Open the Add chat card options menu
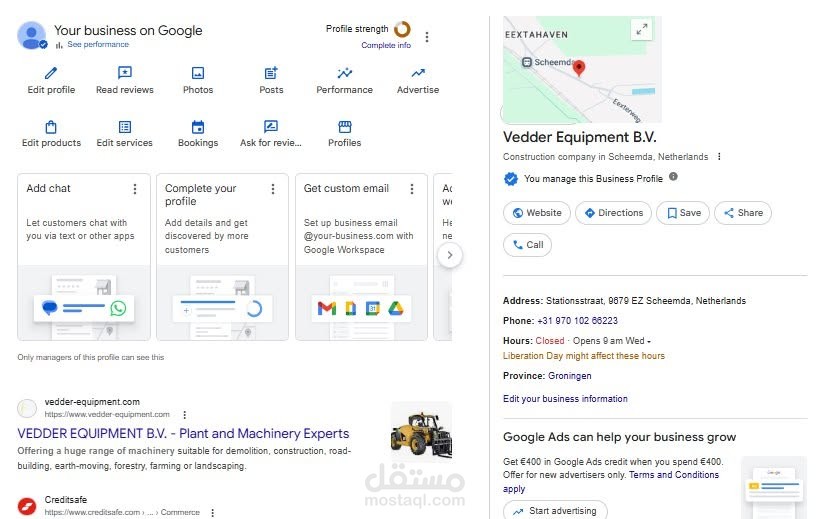This screenshot has height=519, width=831. (135, 189)
